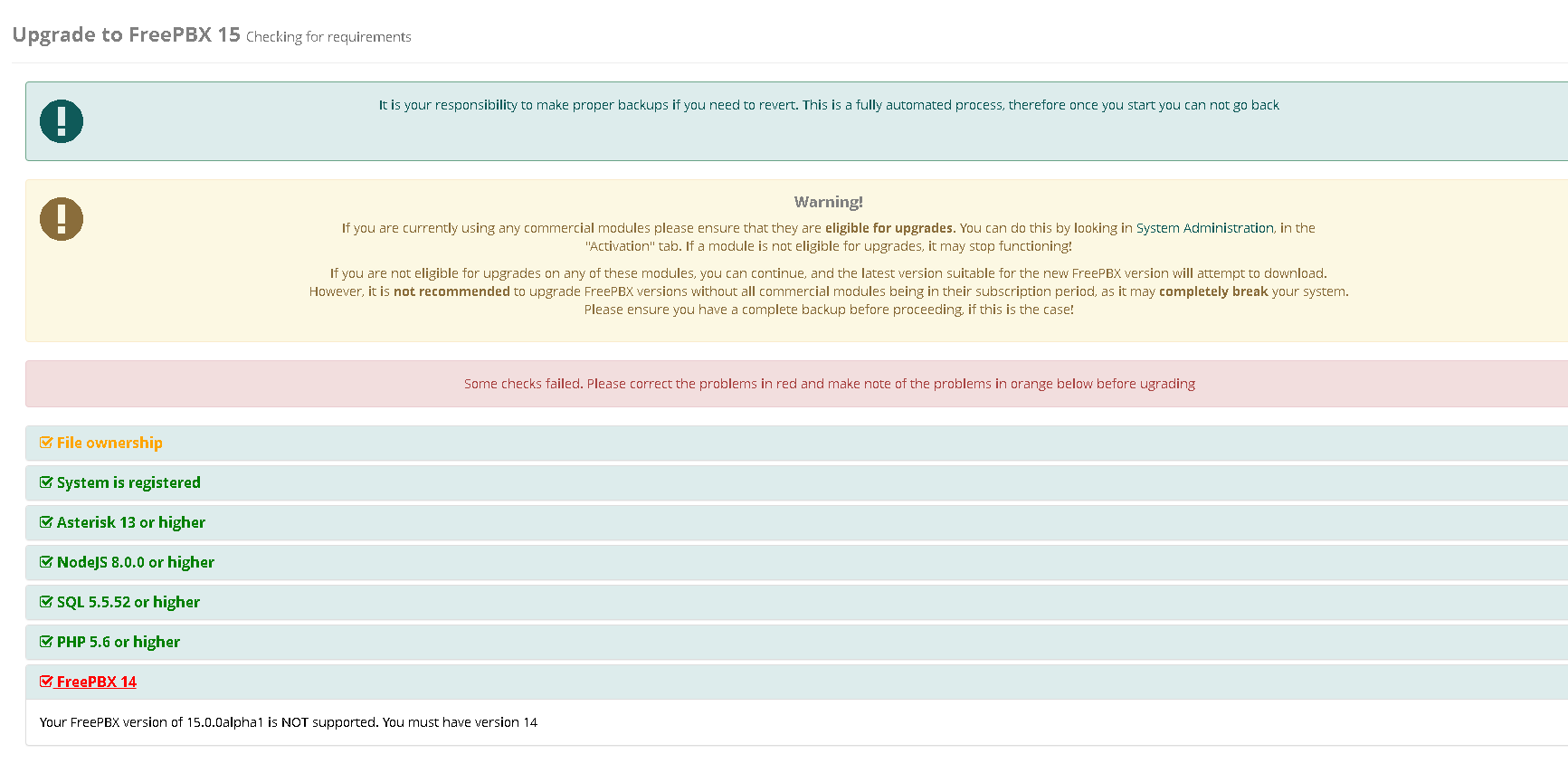
Task: Expand the File ownership section
Action: coord(109,443)
